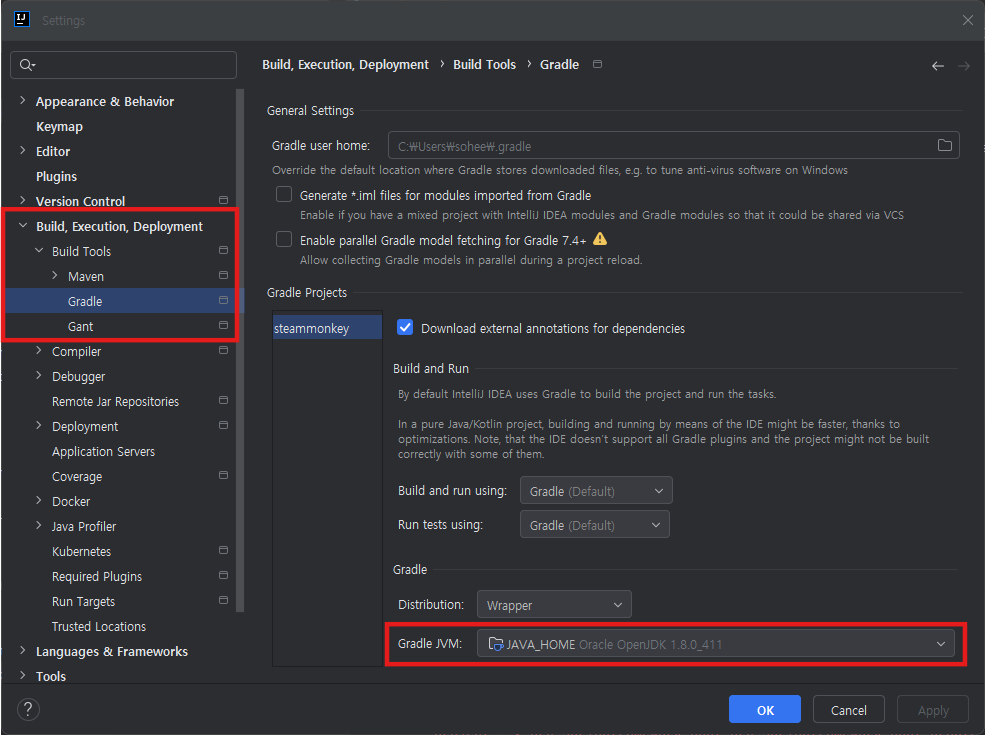The height and width of the screenshot is (735, 985).
Task: Click Build, Execution, Deployment breadcrumb
Action: (346, 65)
